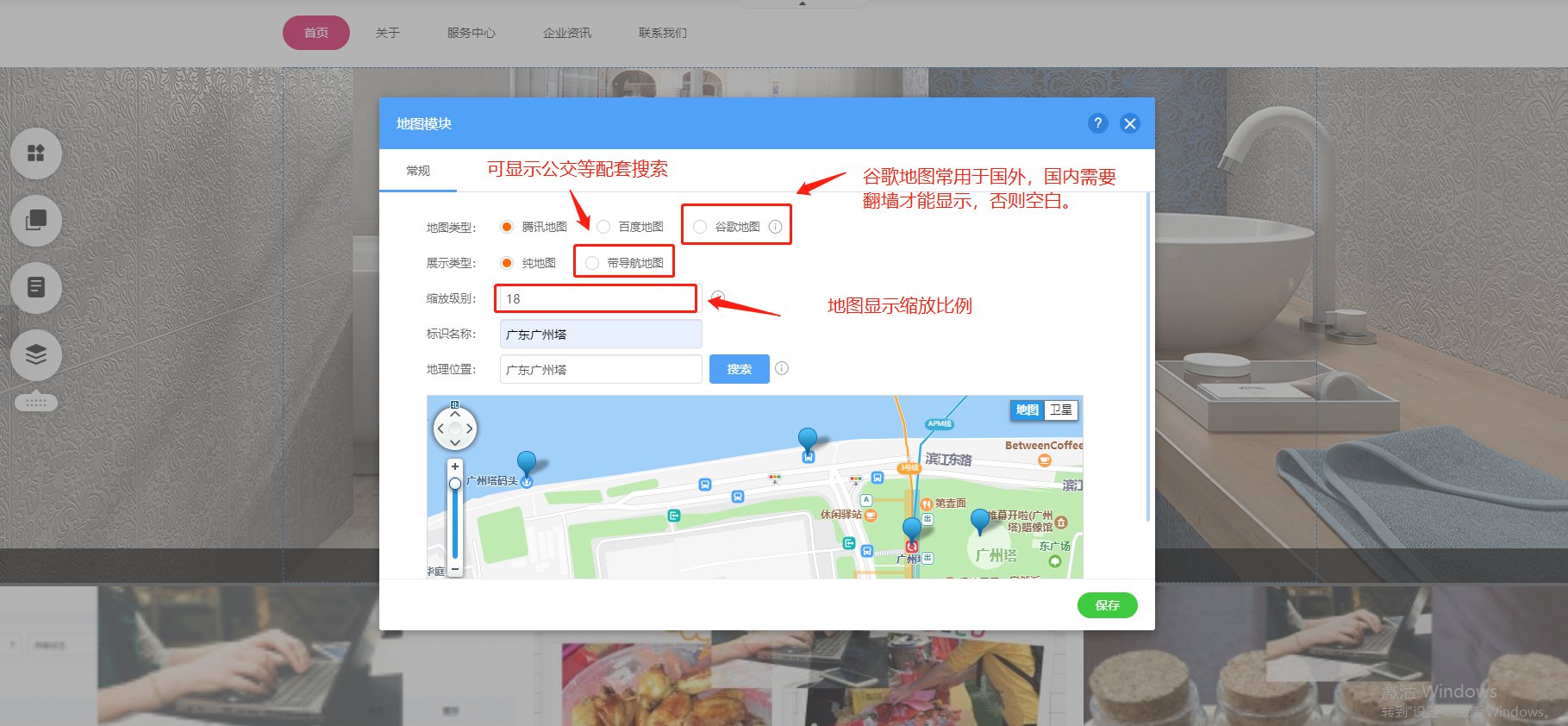Switch map view to 地图
1568x726 pixels.
click(1027, 410)
